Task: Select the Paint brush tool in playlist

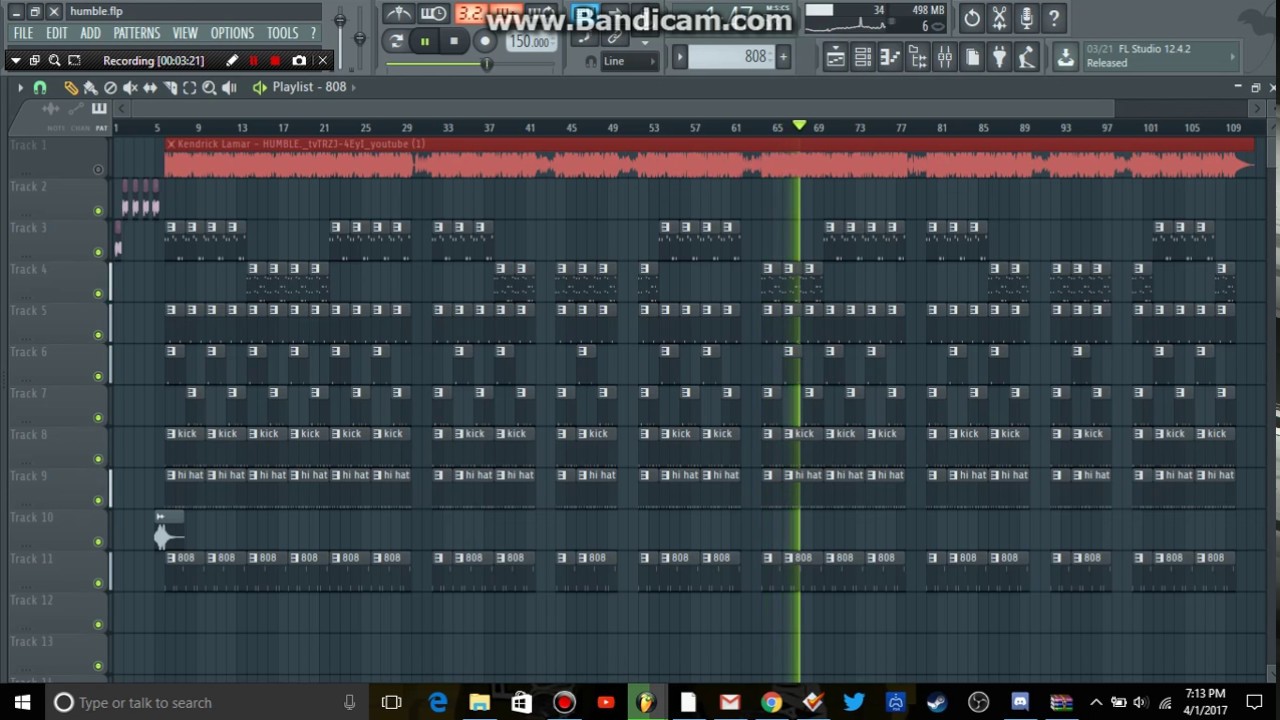Action: click(90, 88)
